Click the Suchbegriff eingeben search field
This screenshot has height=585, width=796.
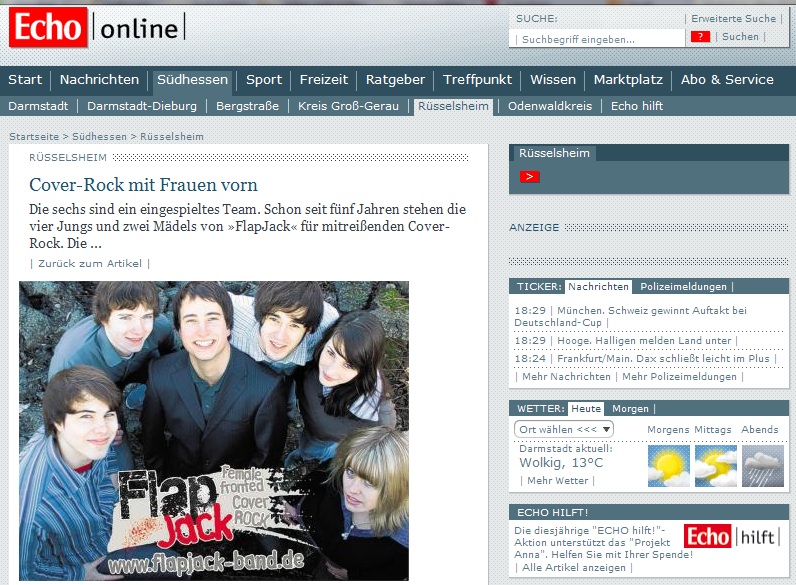click(x=597, y=39)
